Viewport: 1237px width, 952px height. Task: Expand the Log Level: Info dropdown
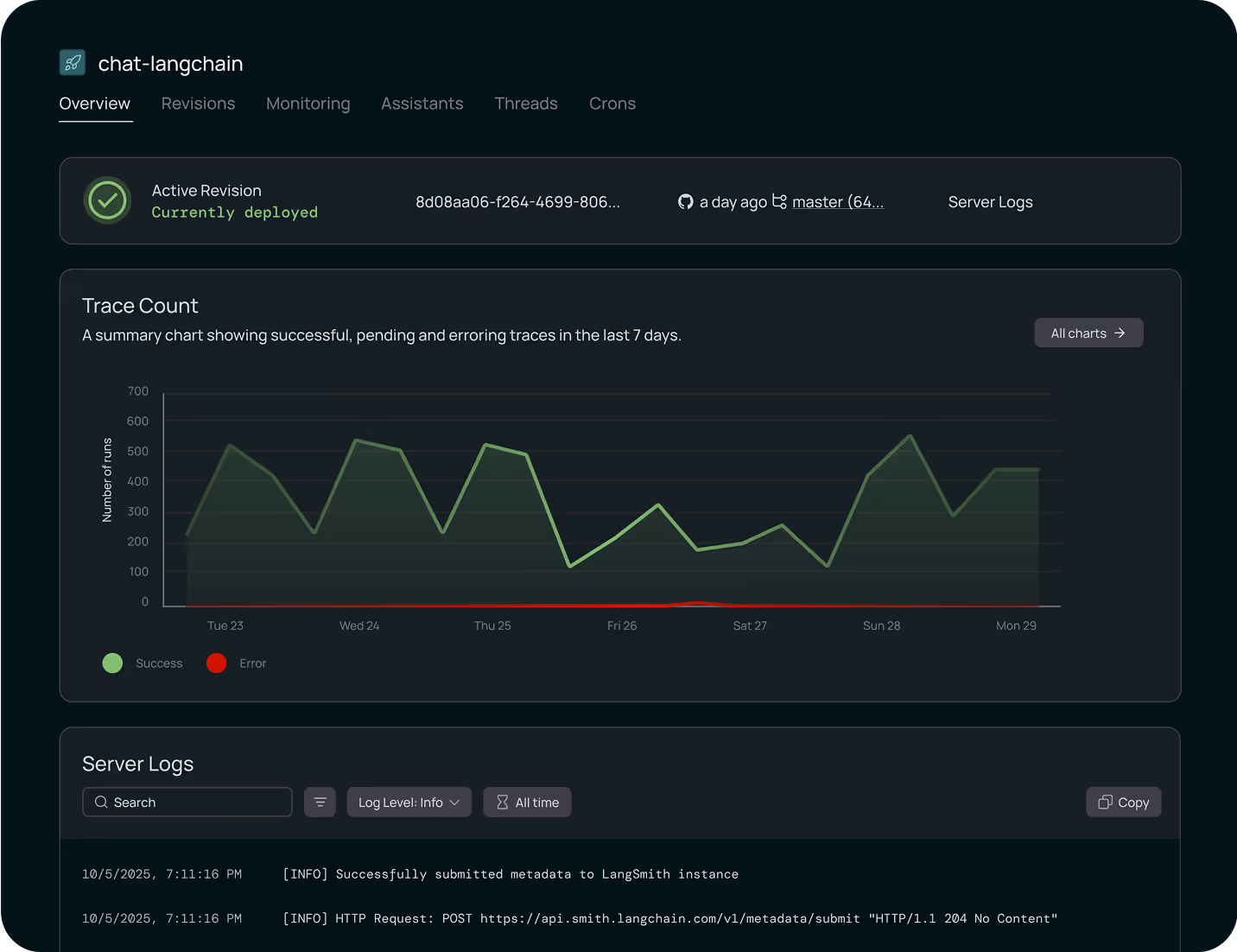coord(409,802)
